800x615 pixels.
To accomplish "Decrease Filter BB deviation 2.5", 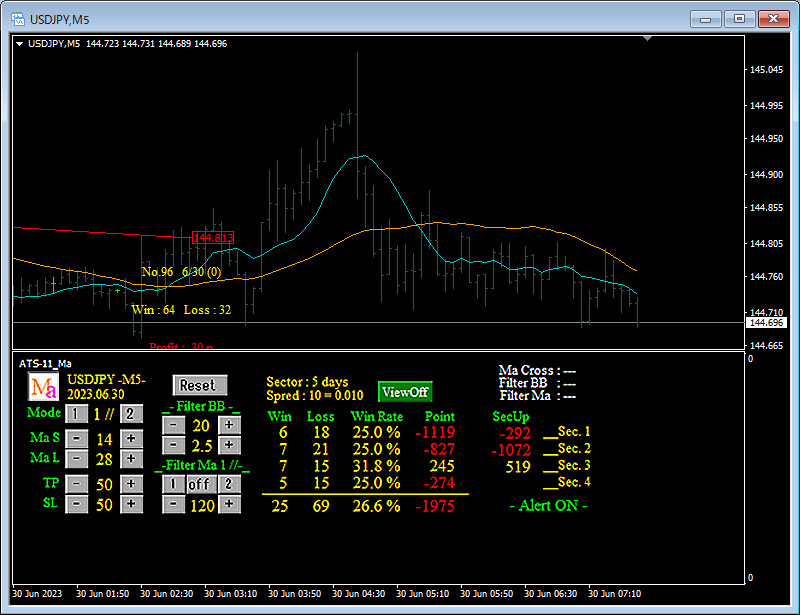I will (173, 446).
